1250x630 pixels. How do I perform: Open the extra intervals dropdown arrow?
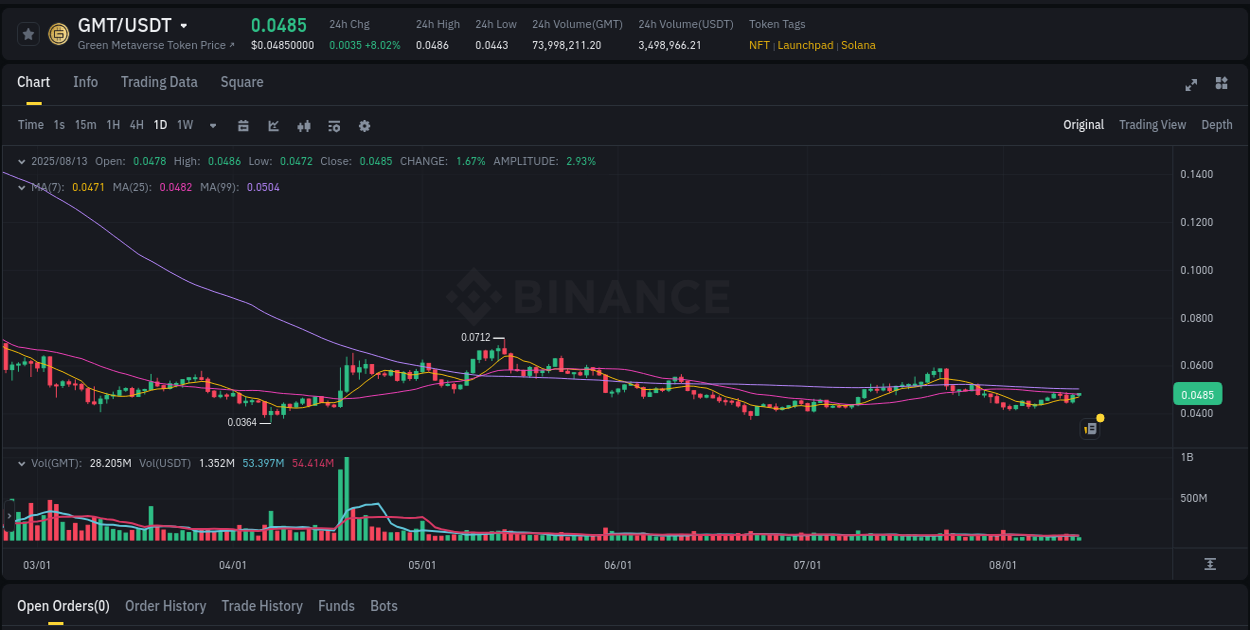pos(212,125)
